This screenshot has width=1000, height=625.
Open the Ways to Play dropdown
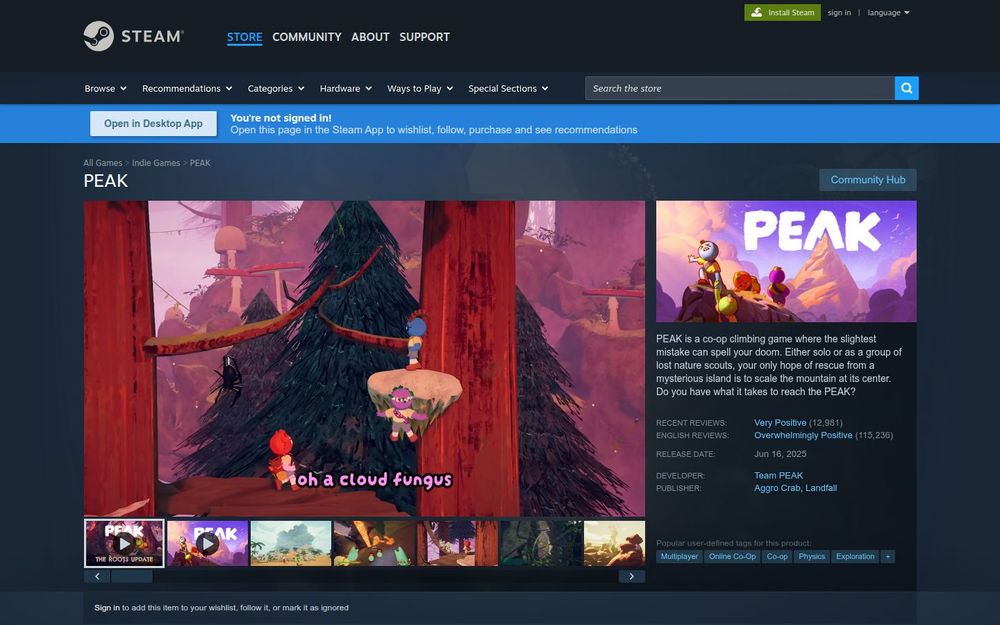(420, 89)
